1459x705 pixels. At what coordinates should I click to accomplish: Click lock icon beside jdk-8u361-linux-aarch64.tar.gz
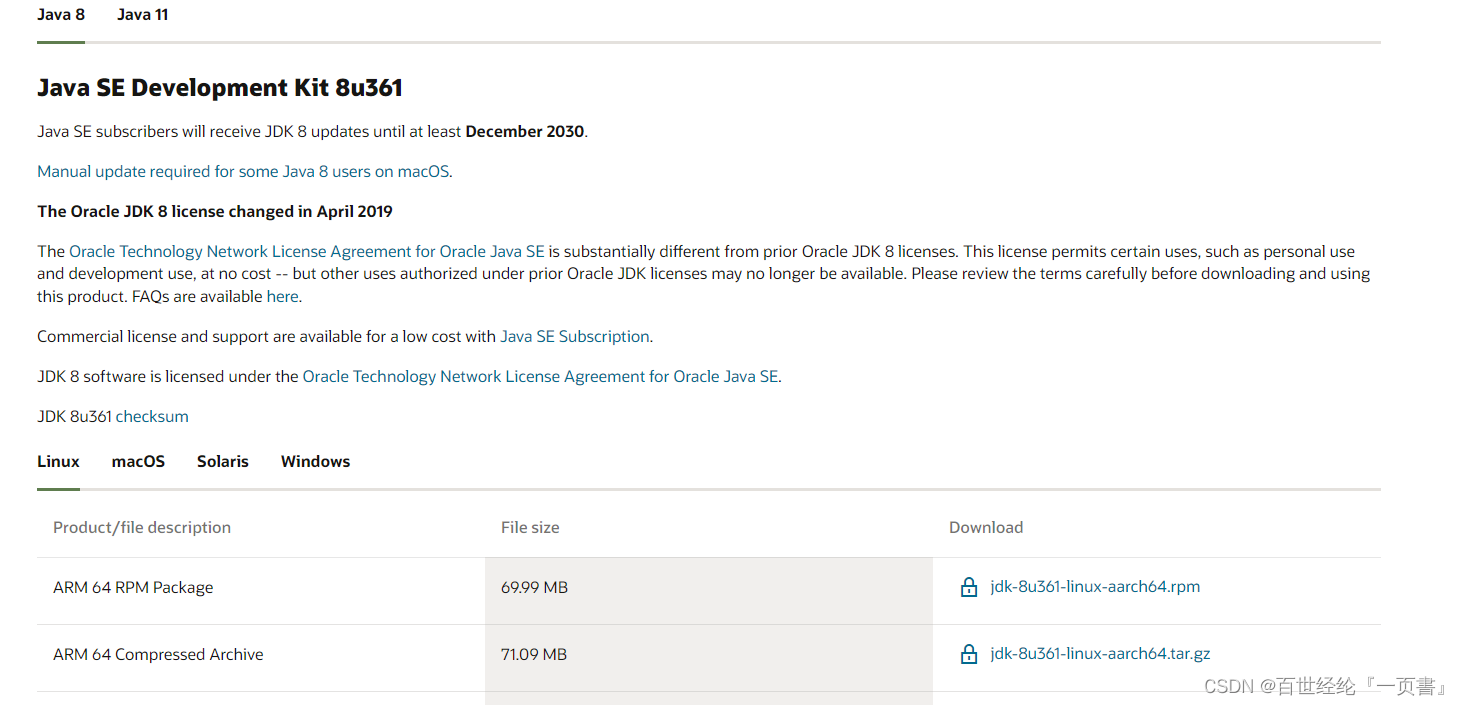coord(968,654)
